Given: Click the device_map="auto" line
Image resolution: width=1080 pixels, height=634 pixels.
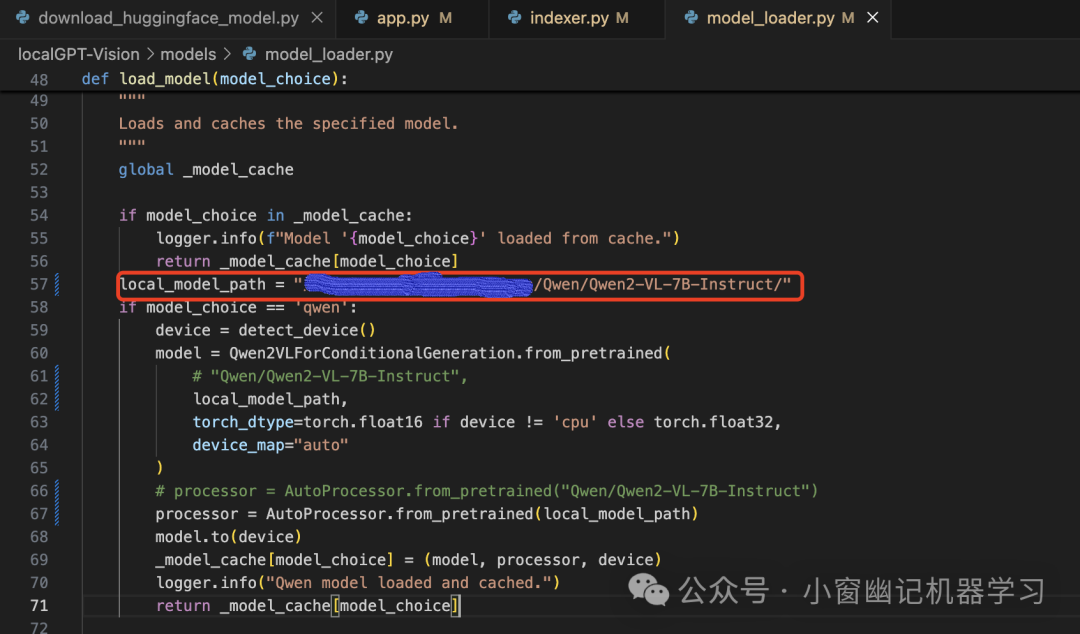Looking at the screenshot, I should click(x=271, y=445).
